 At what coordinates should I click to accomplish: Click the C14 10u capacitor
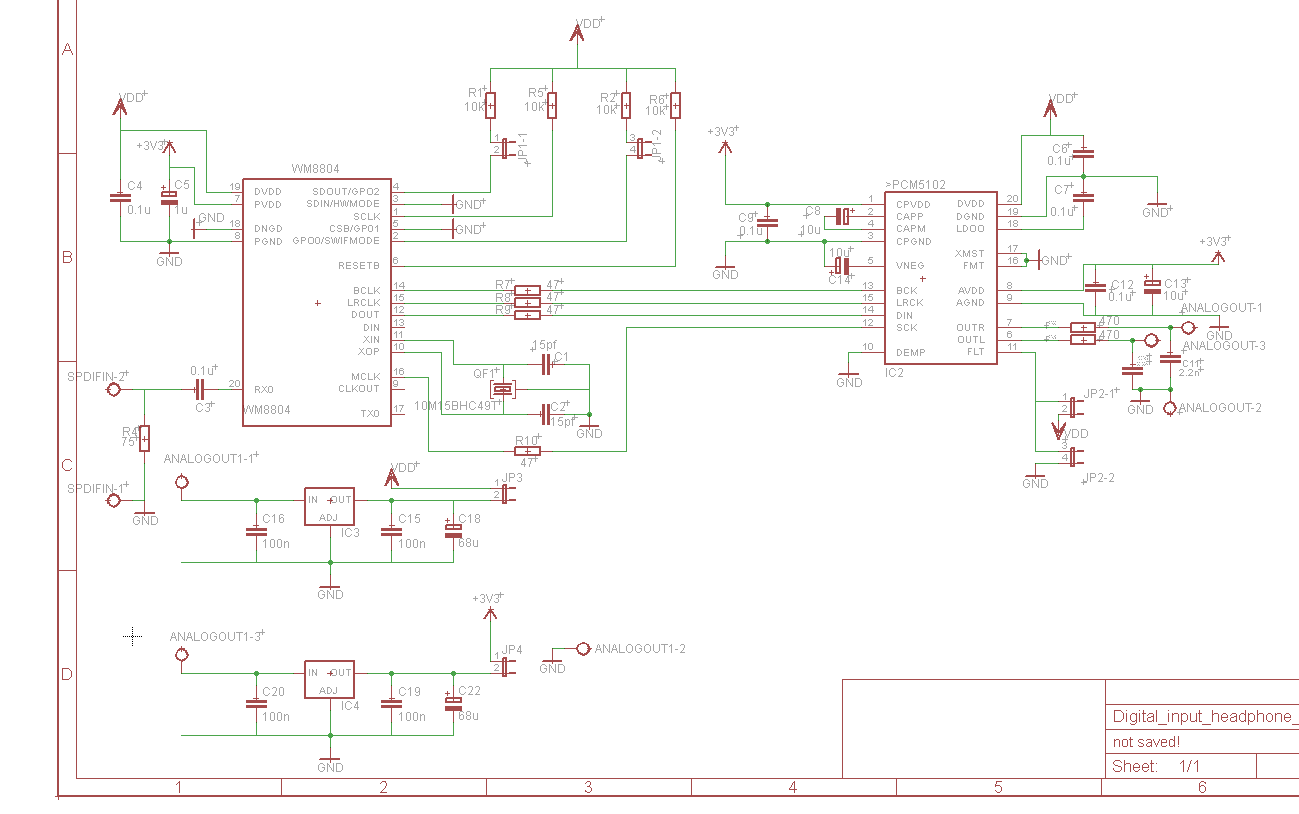pos(843,266)
